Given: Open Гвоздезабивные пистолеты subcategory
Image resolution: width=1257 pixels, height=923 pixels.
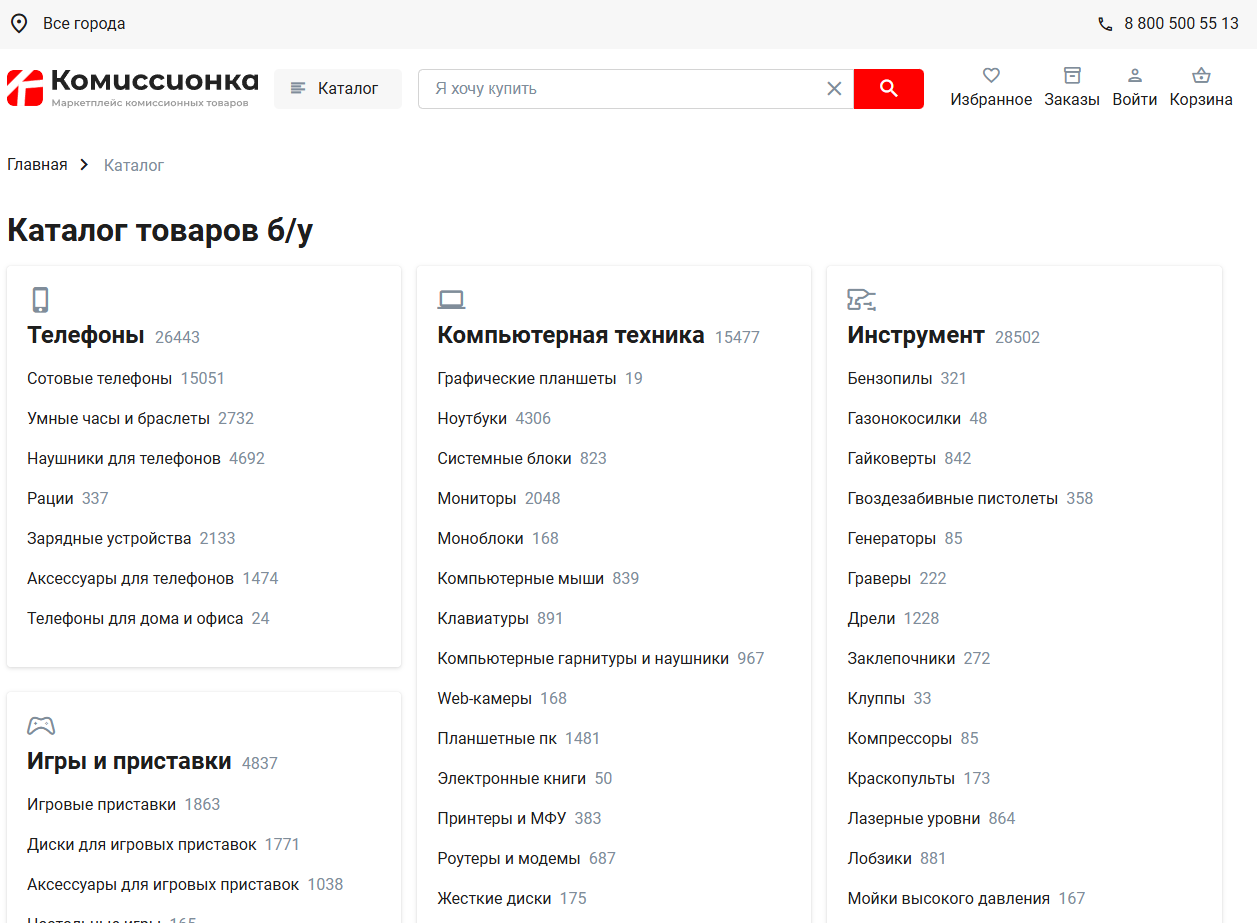Looking at the screenshot, I should pyautogui.click(x=953, y=498).
